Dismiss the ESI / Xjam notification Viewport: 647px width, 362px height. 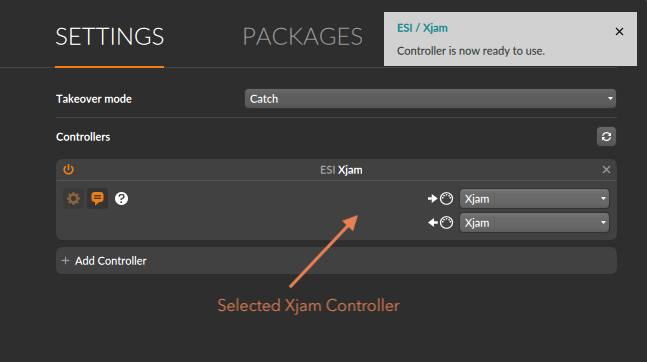[x=619, y=32]
